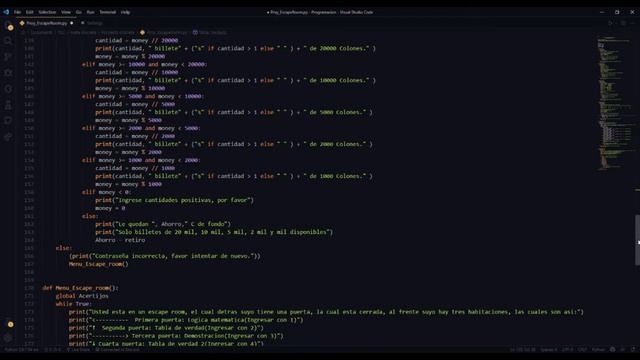
Task: Click the line and column indicator
Action: [522, 350]
